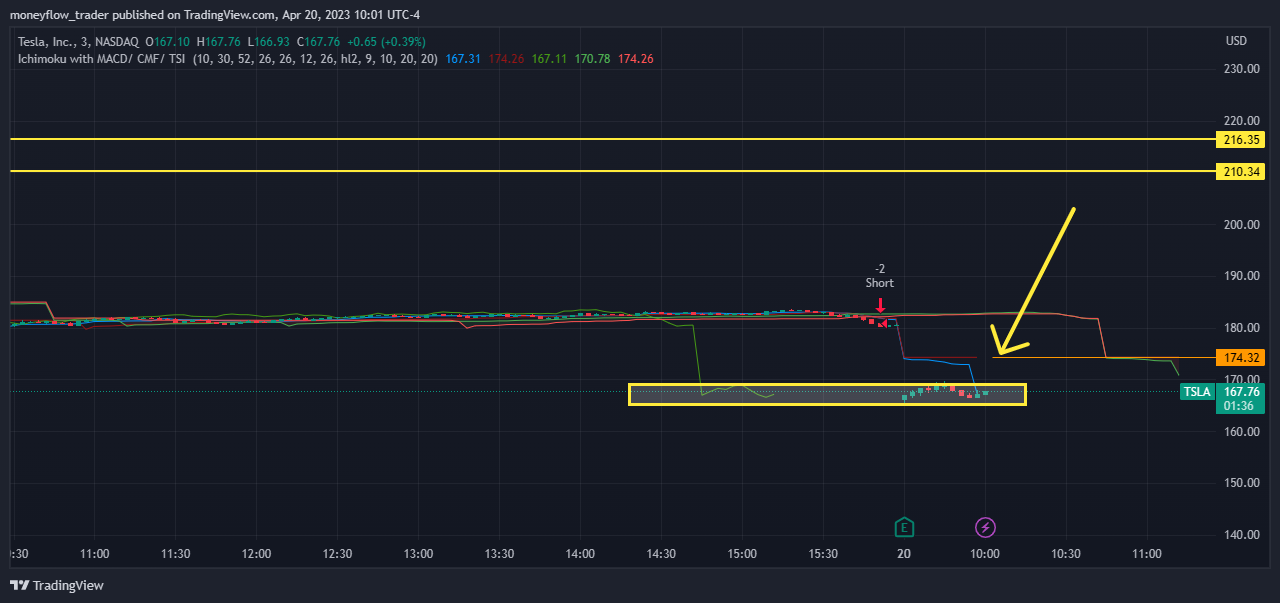Click the purple lightning bolt event icon
1280x603 pixels.
[x=986, y=527]
